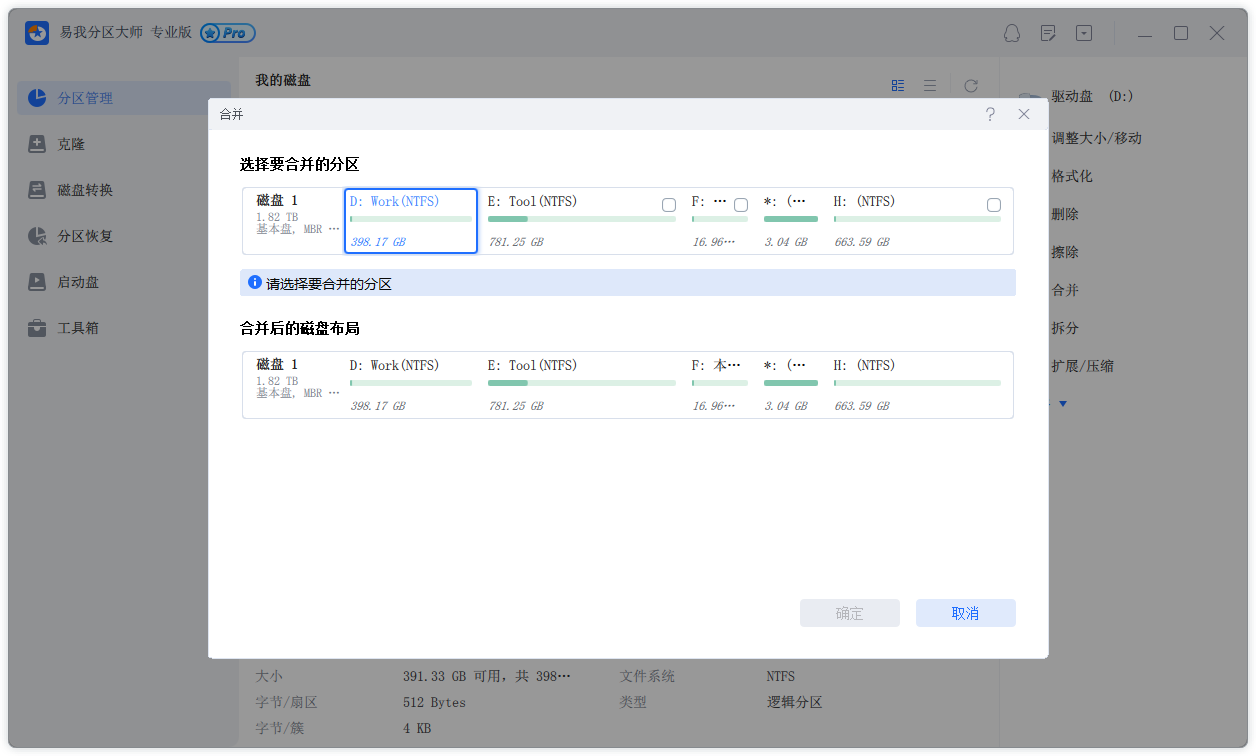Screen dimensions: 1256x756
Task: Select 调整大小/移动 in the right panel
Action: (x=1096, y=138)
